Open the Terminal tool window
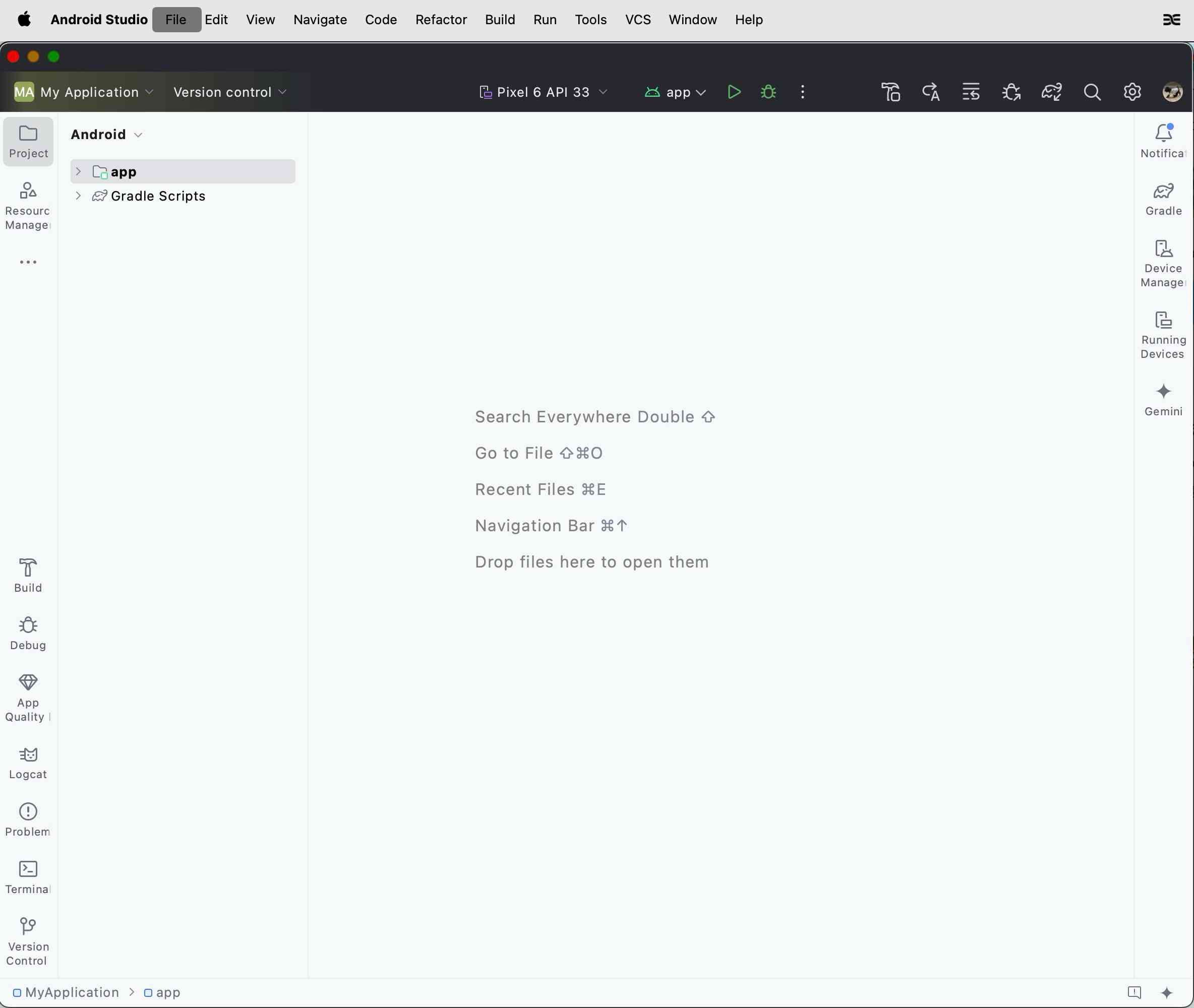This screenshot has width=1194, height=1008. point(27,877)
